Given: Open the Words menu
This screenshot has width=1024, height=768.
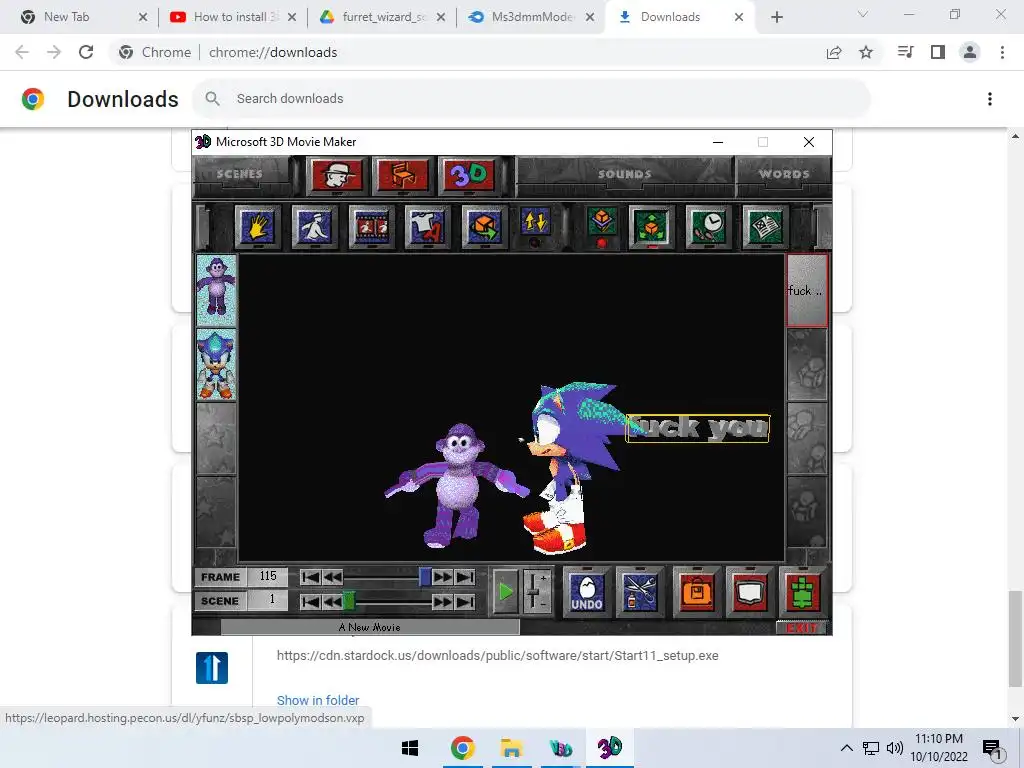Looking at the screenshot, I should (x=784, y=174).
